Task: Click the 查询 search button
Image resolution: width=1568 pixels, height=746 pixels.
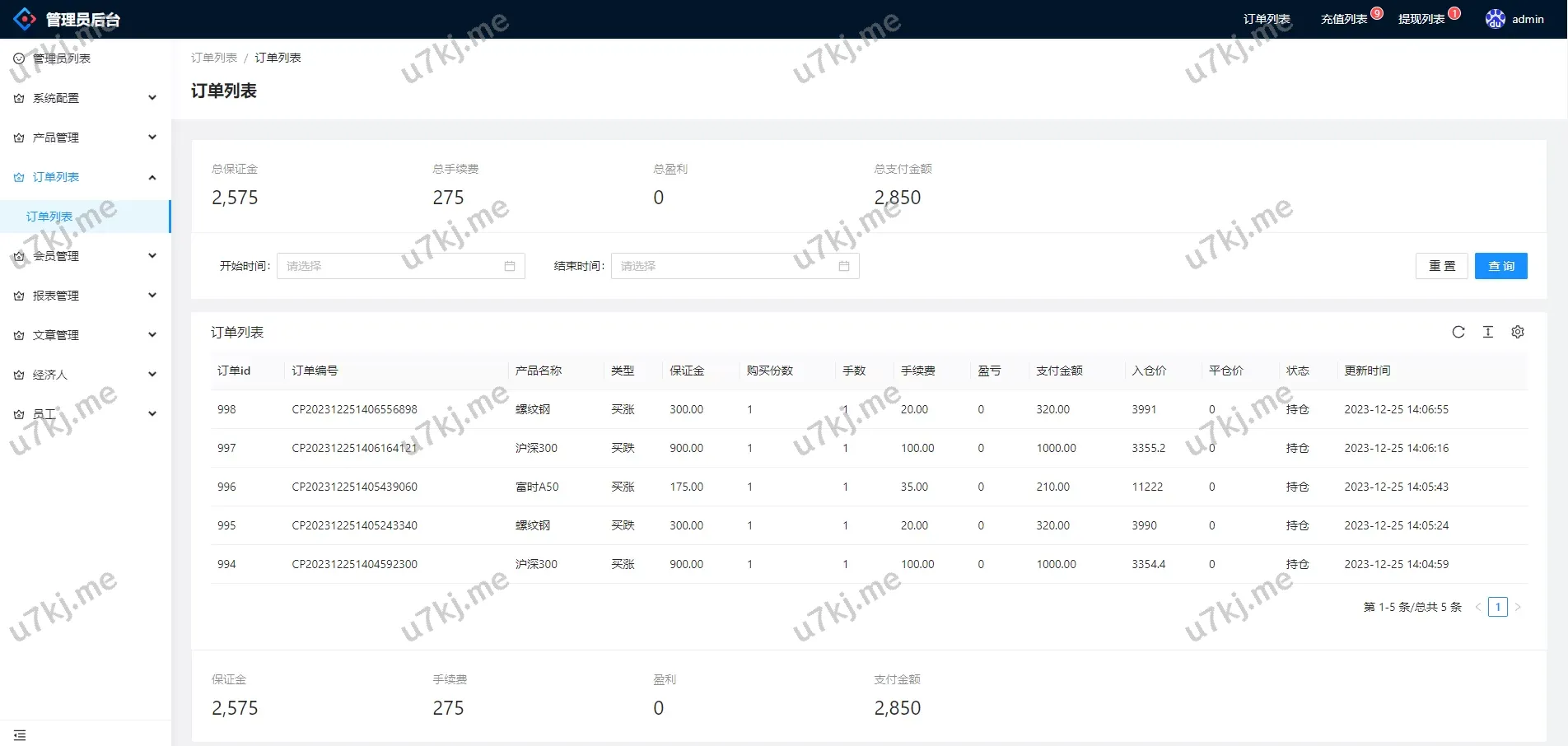Action: click(1500, 266)
